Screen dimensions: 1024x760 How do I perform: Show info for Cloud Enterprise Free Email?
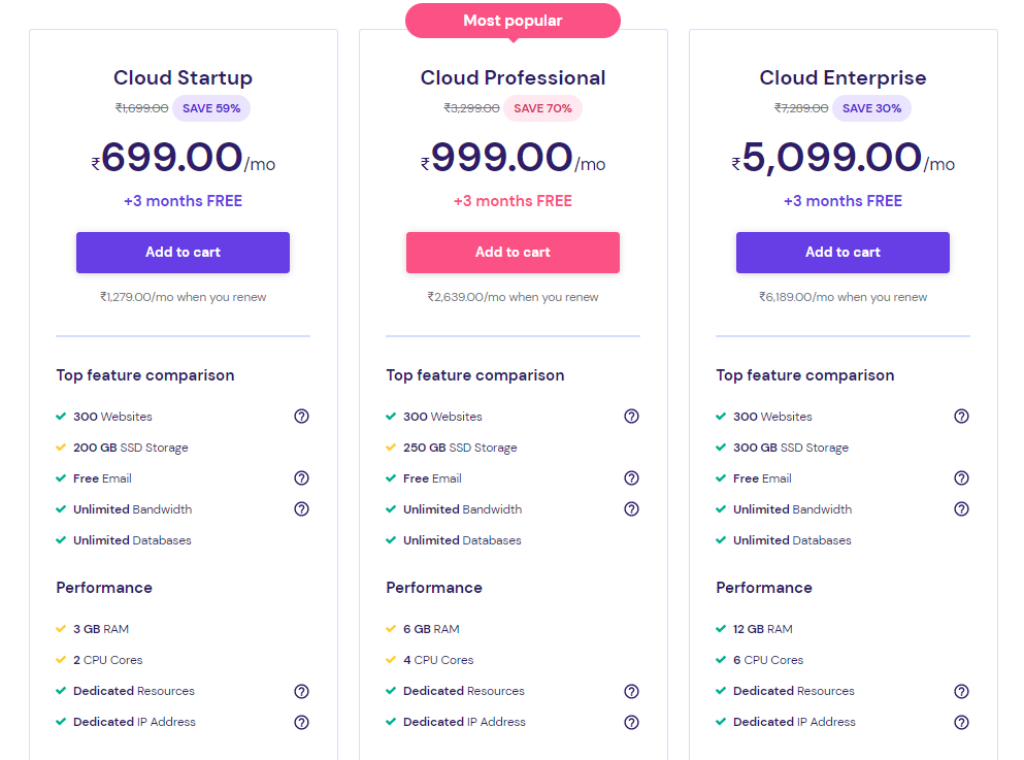pos(961,478)
